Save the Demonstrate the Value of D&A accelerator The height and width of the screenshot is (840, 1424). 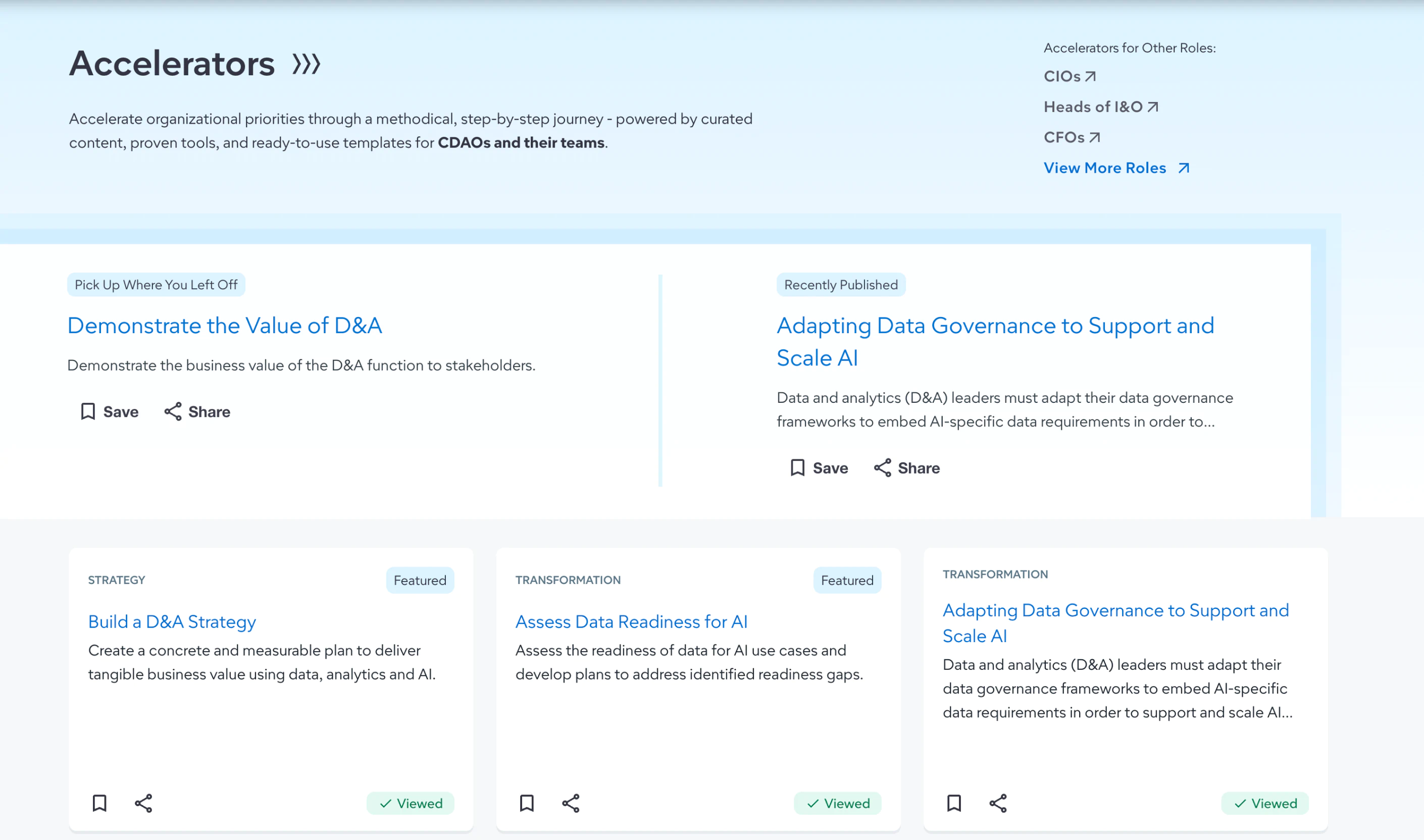(110, 411)
